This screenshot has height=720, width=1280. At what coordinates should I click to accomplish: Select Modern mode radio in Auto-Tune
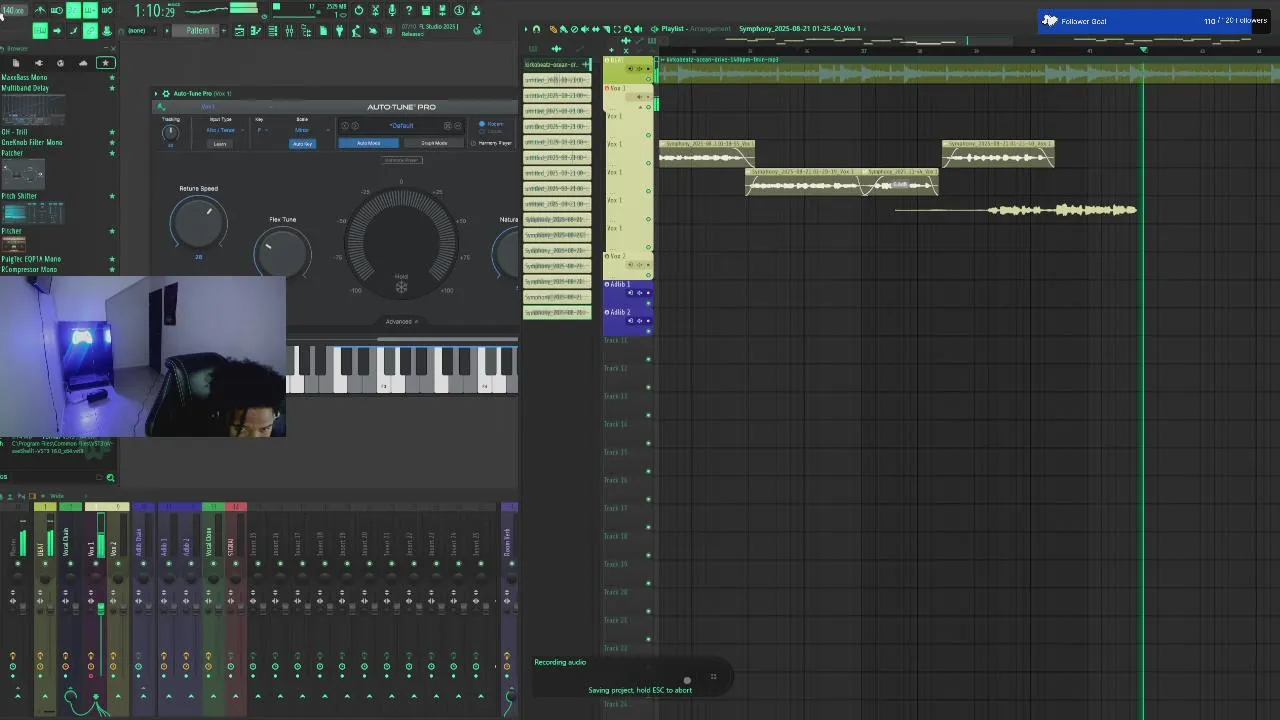(x=482, y=123)
